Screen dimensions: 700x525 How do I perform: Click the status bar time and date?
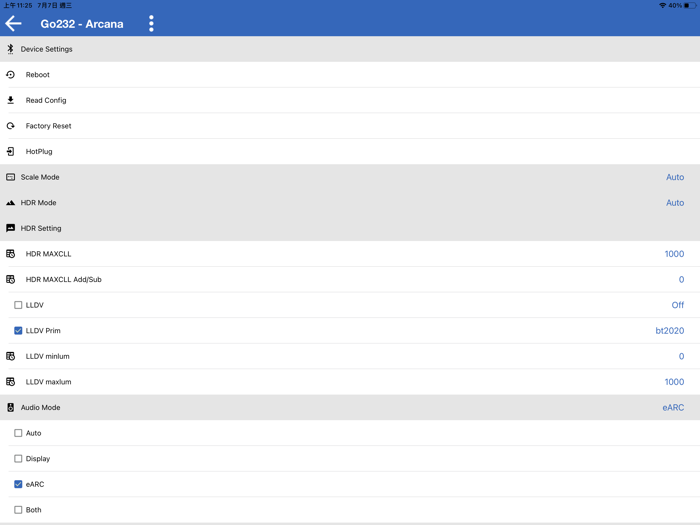tap(38, 5)
